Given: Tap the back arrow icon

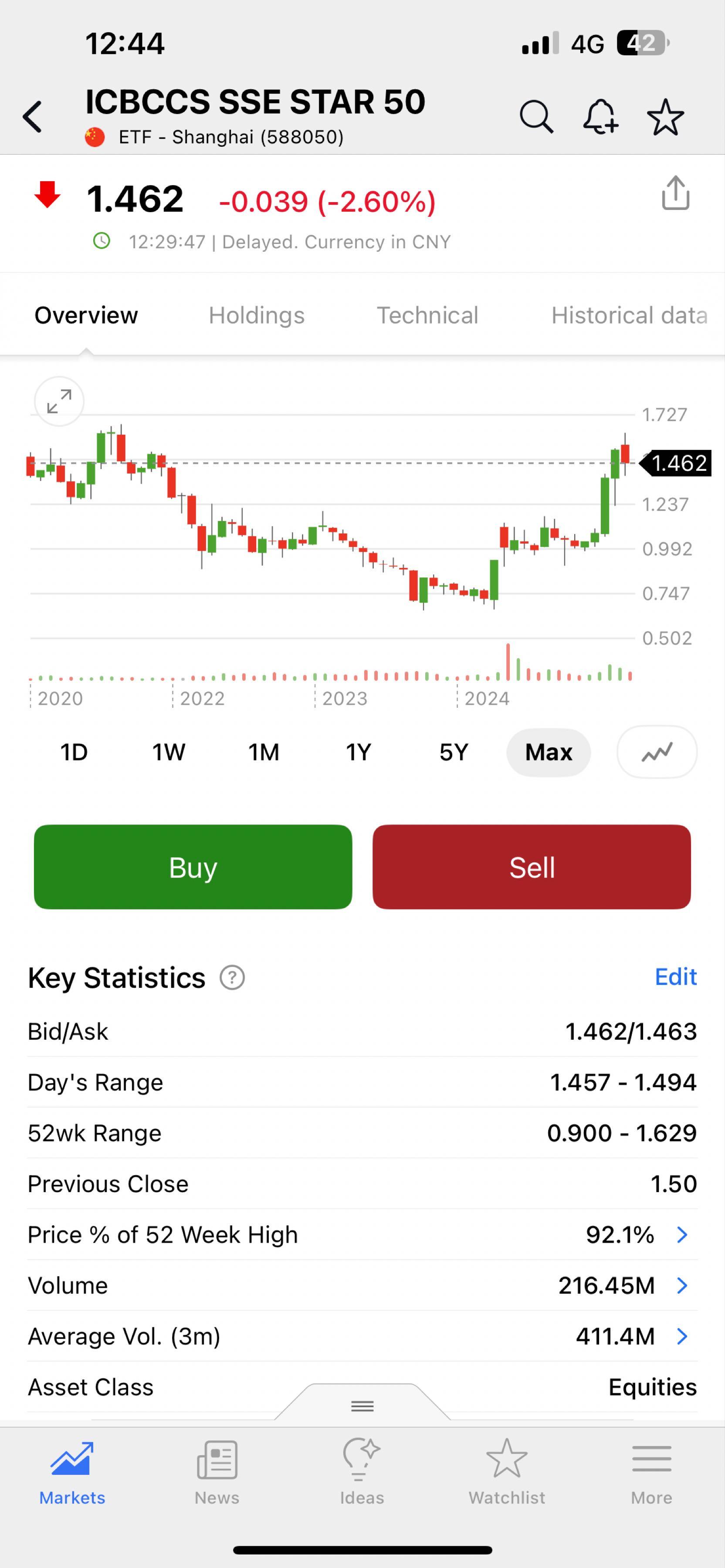Looking at the screenshot, I should [x=33, y=117].
